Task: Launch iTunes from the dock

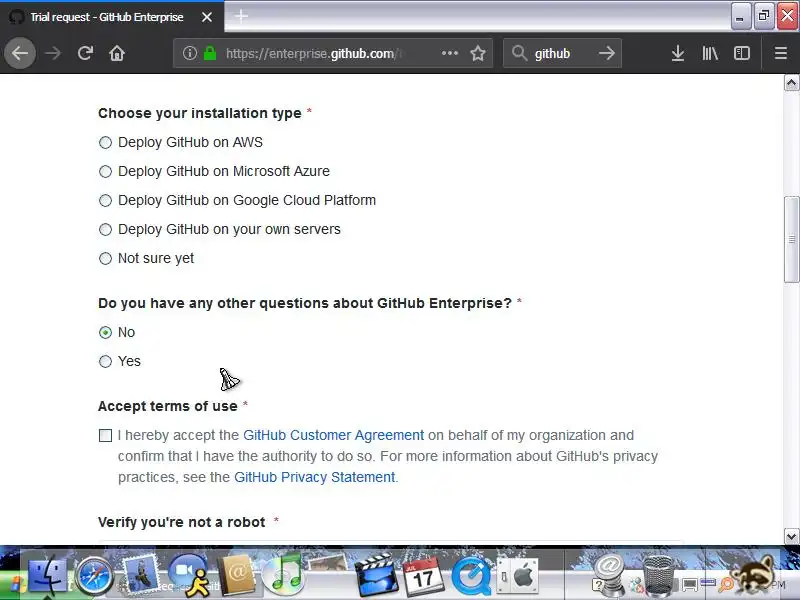Action: [284, 574]
